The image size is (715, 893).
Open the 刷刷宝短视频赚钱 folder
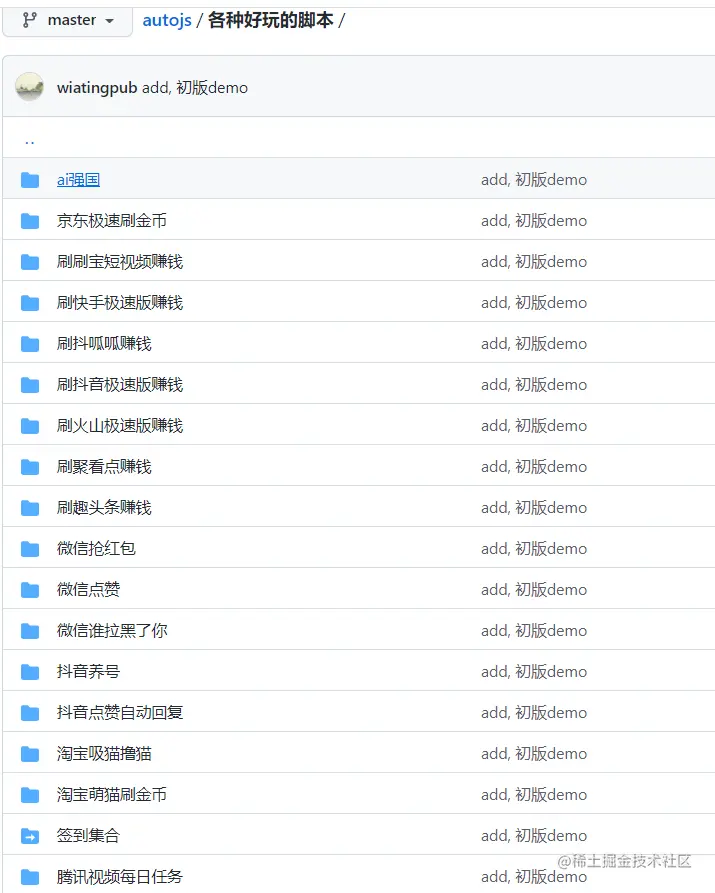[x=120, y=262]
